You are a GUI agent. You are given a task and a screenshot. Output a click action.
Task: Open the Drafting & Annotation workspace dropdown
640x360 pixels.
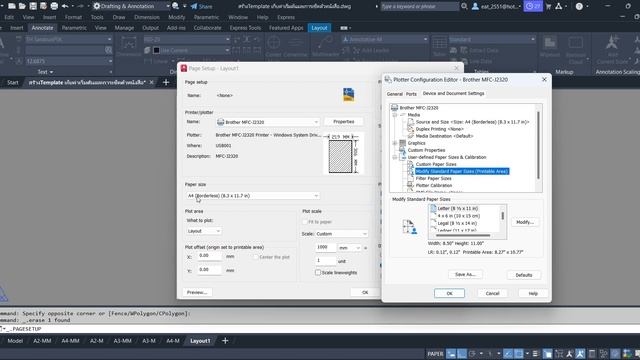tap(131, 6)
